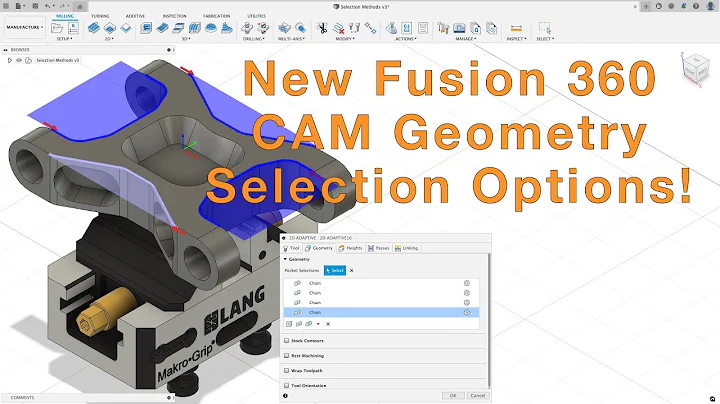Select the 3D Parallel toolpath icon
This screenshot has height=404, width=720.
195,28
